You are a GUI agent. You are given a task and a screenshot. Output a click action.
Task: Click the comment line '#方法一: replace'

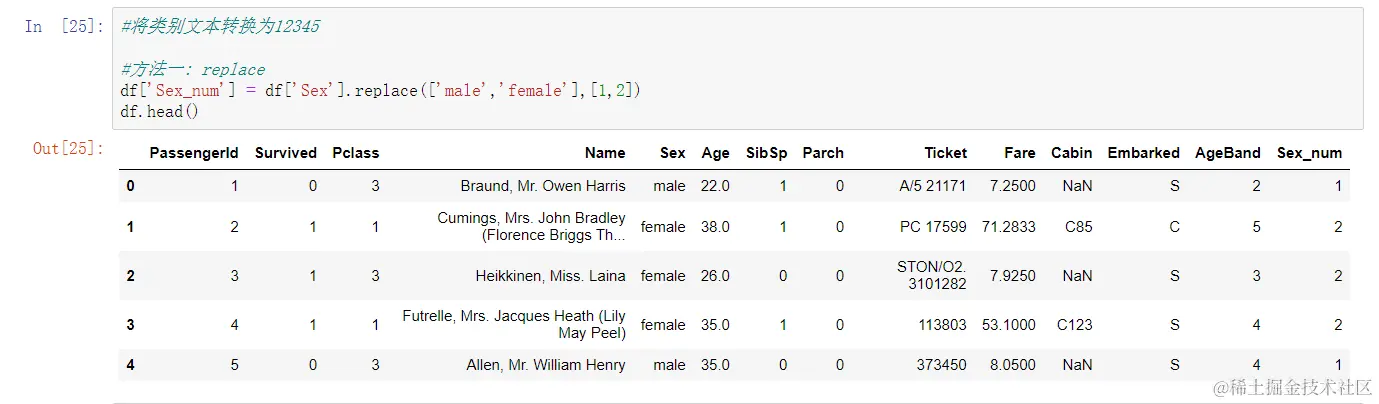(x=193, y=70)
